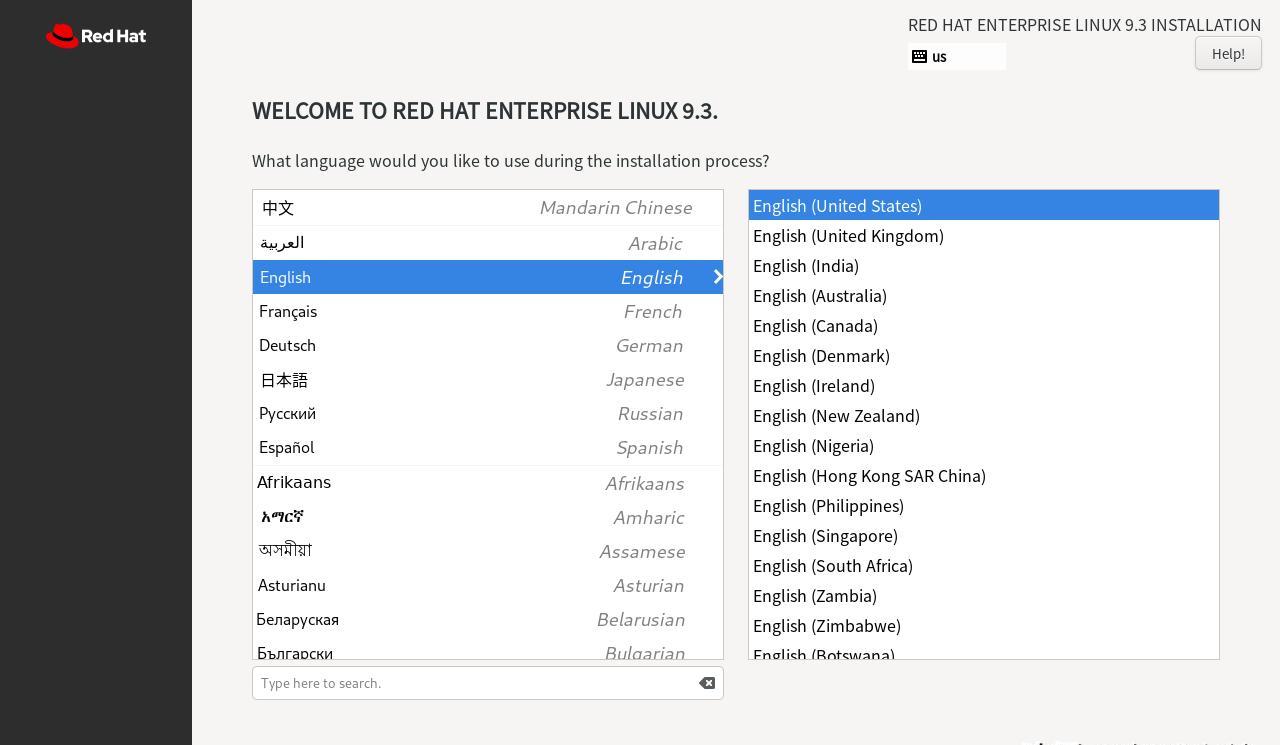Select English (Hong Kong SAR China) locale
The width and height of the screenshot is (1280, 745).
click(x=984, y=475)
